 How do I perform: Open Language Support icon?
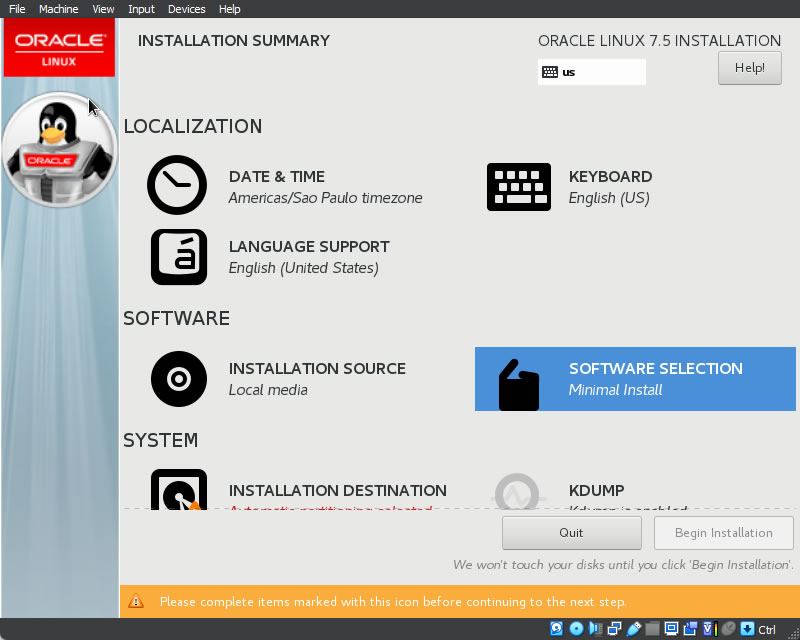(x=179, y=257)
